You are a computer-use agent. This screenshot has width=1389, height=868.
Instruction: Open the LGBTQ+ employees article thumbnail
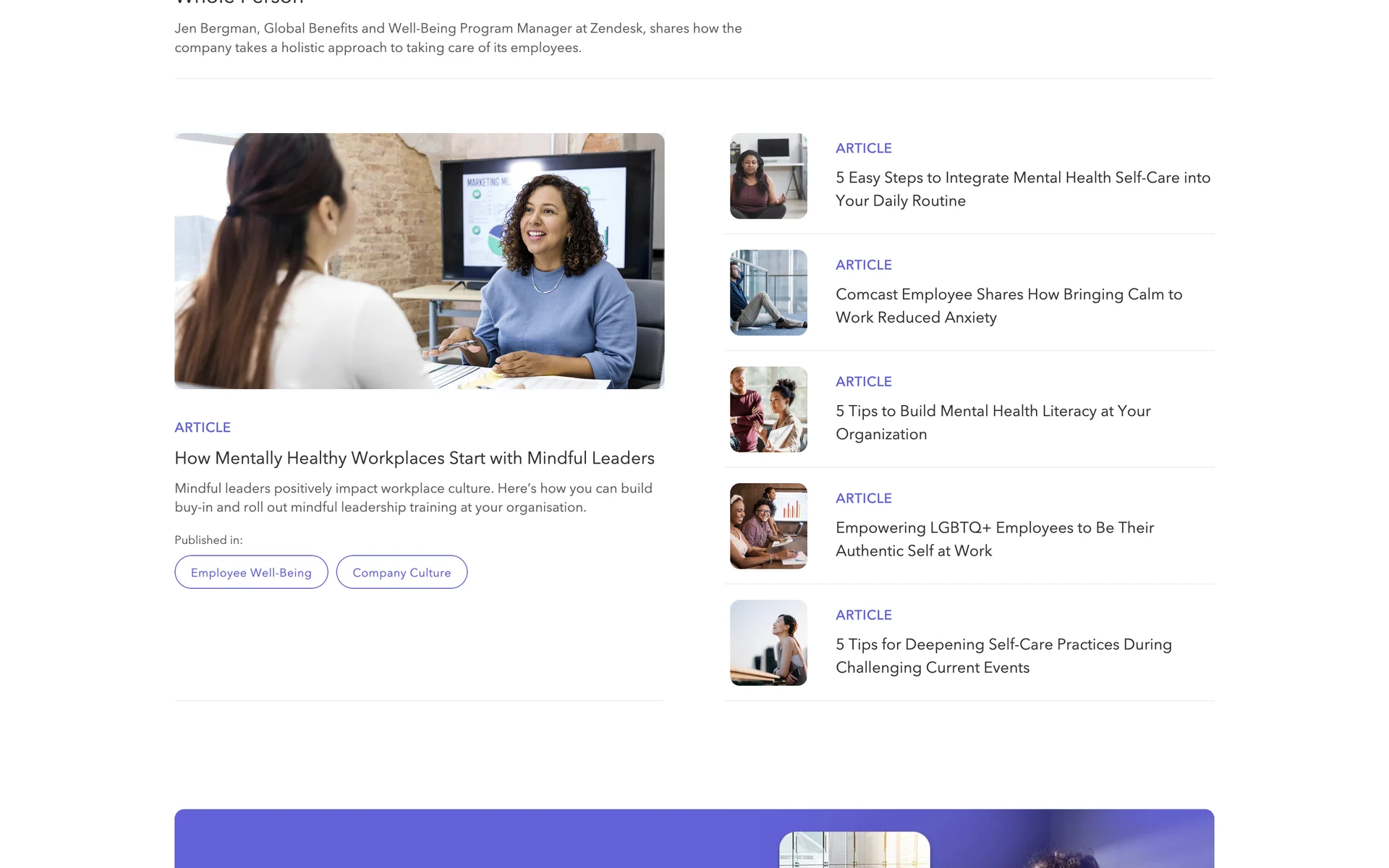(768, 526)
